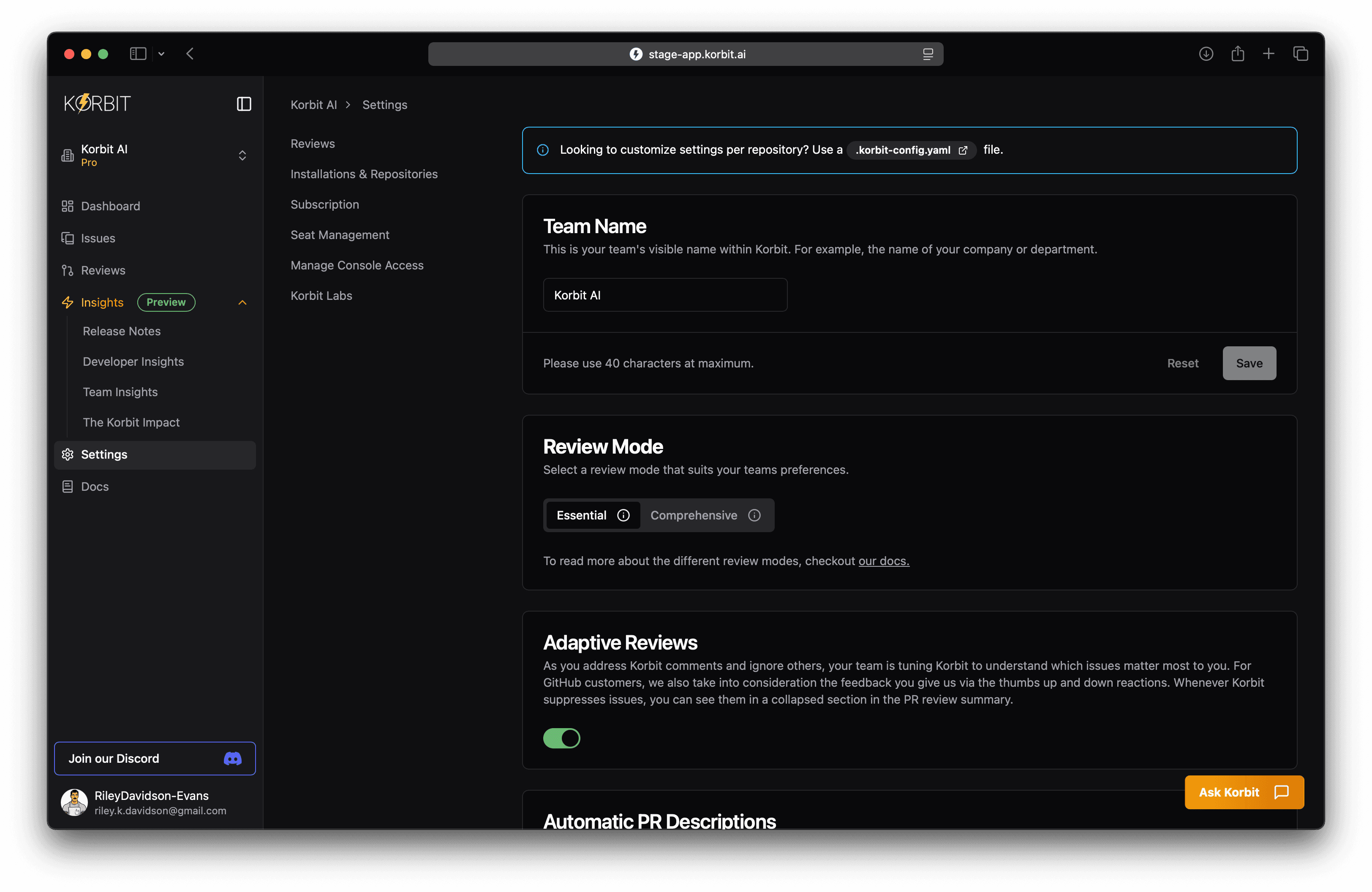Click the external link icon beside .korbit-config.yaml
Viewport: 1372px width, 892px height.
[963, 150]
